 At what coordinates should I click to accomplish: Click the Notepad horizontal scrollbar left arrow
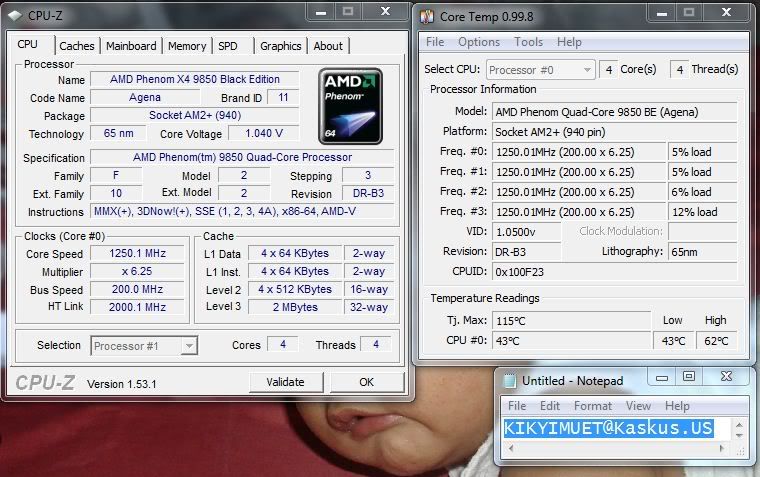pos(511,448)
